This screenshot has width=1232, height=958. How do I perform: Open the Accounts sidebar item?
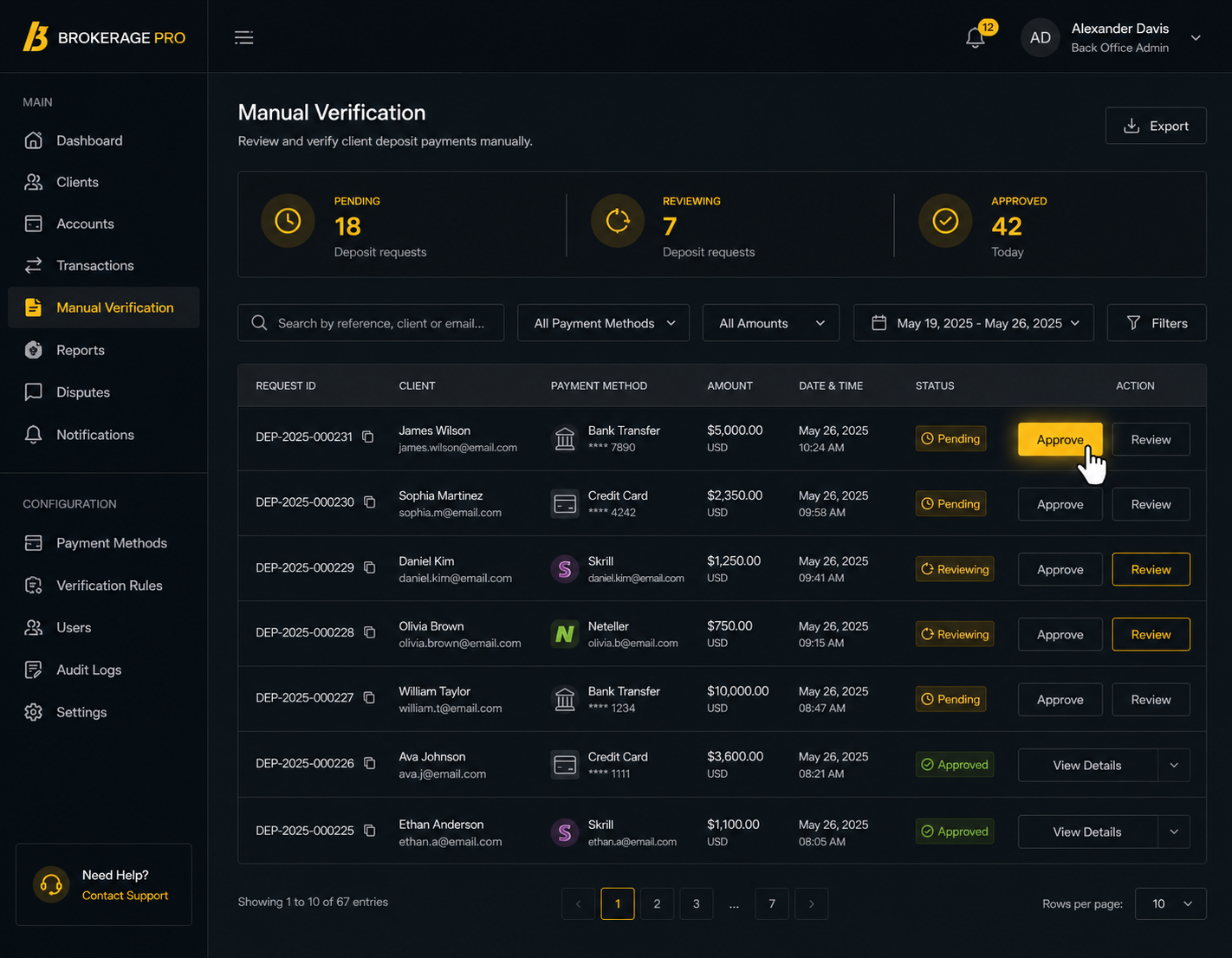pos(104,223)
